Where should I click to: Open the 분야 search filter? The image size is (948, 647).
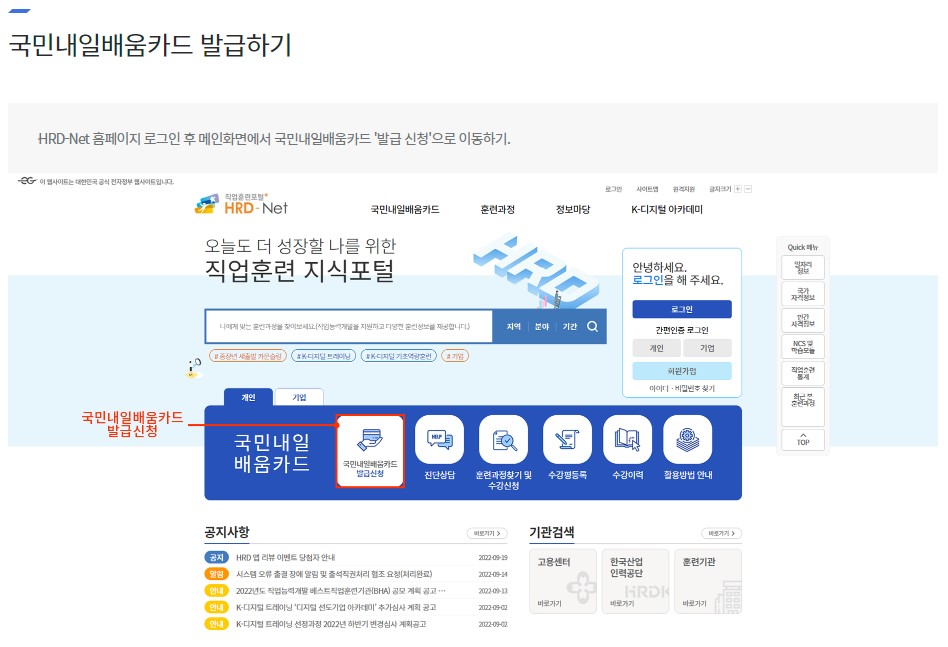click(542, 327)
